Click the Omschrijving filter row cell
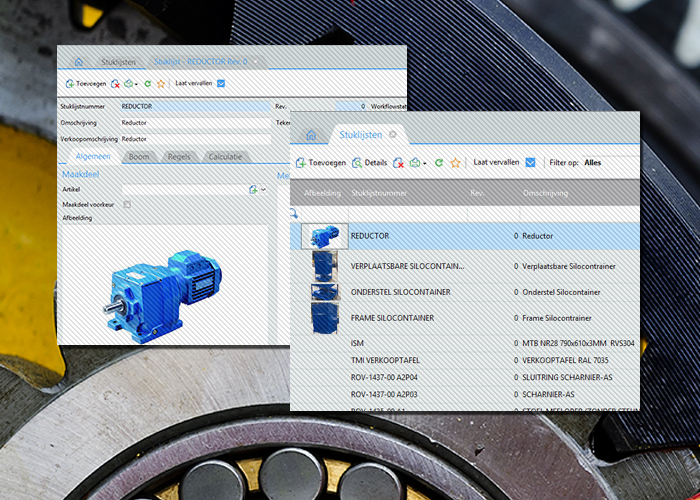Image resolution: width=700 pixels, height=500 pixels. pos(579,214)
